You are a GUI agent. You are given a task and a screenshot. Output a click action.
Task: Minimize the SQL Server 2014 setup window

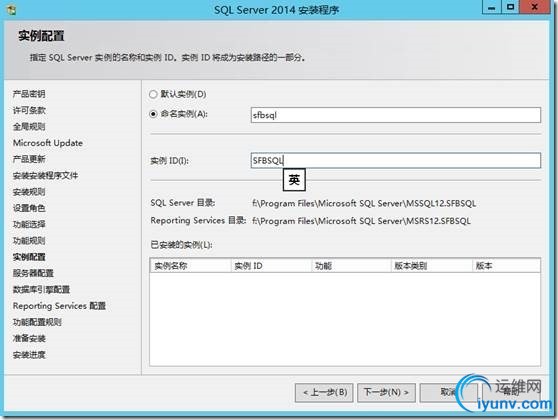491,7
